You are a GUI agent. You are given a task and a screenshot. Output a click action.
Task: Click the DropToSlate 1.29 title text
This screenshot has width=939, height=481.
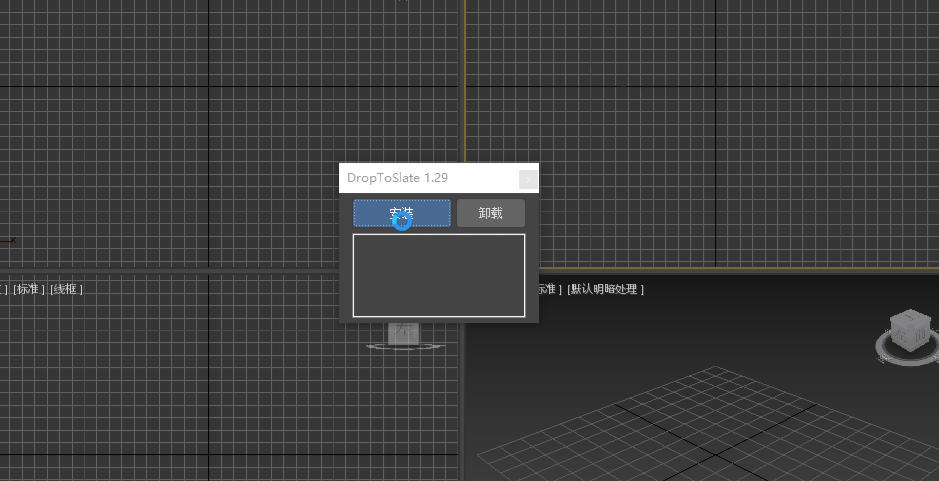pos(398,178)
